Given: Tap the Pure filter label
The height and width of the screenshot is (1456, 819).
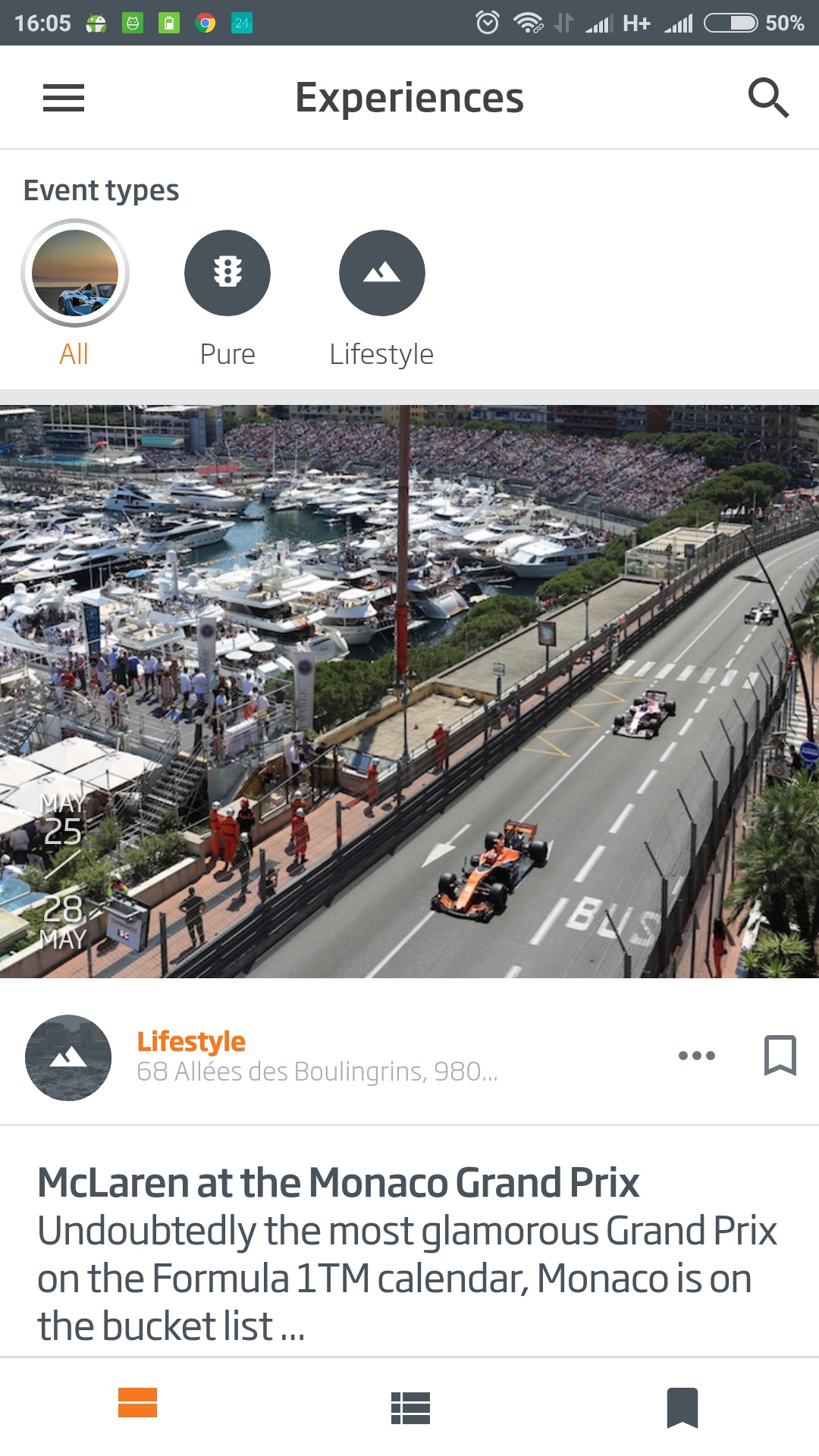Looking at the screenshot, I should (227, 354).
